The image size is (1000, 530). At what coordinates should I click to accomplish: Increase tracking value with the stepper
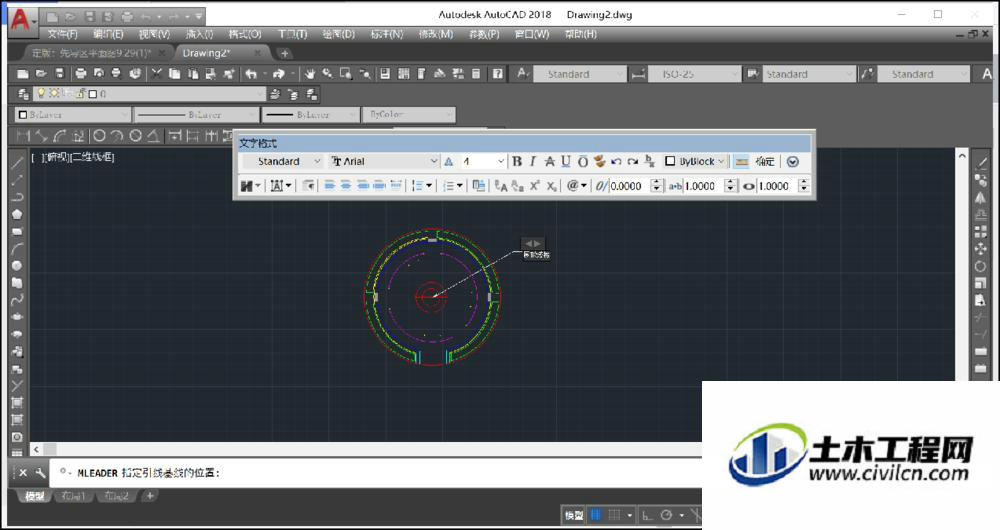(x=731, y=182)
